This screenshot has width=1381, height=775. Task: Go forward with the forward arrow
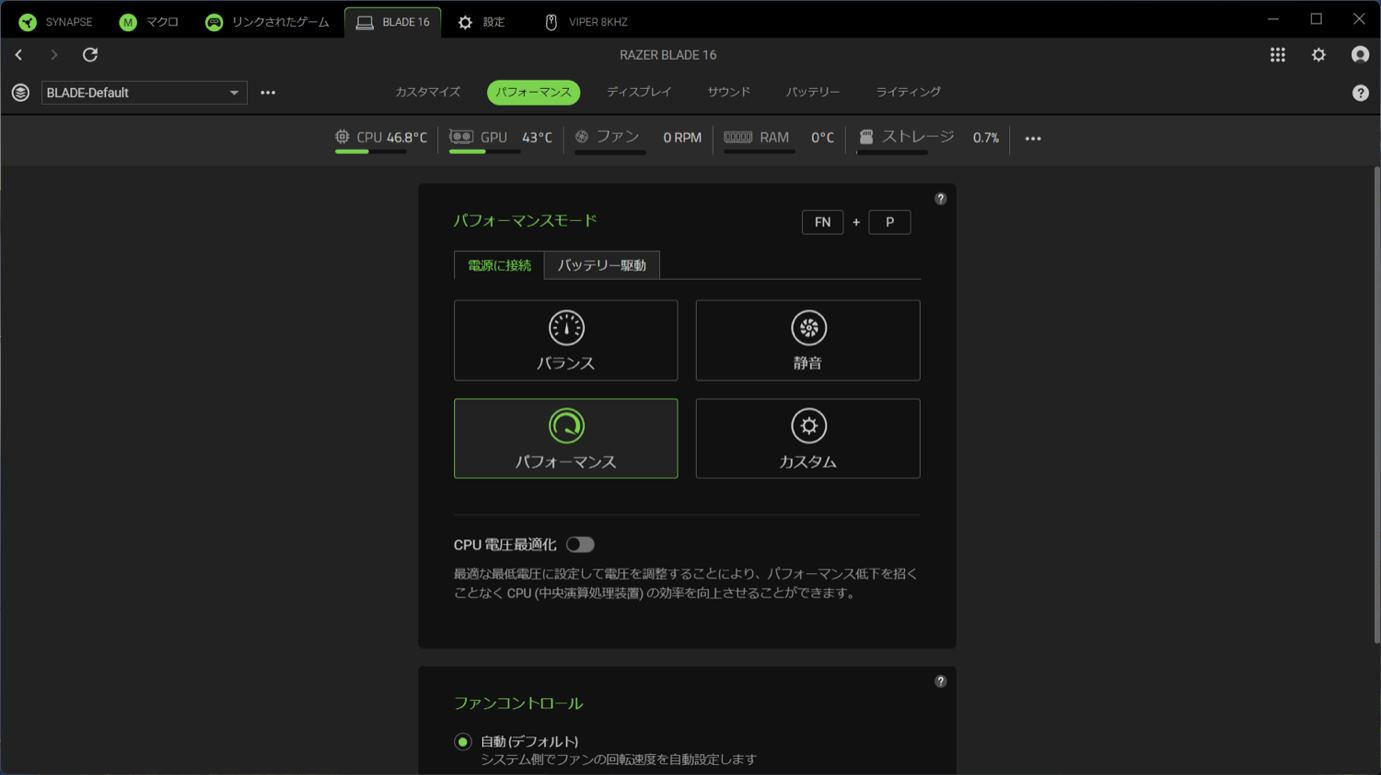(x=54, y=55)
